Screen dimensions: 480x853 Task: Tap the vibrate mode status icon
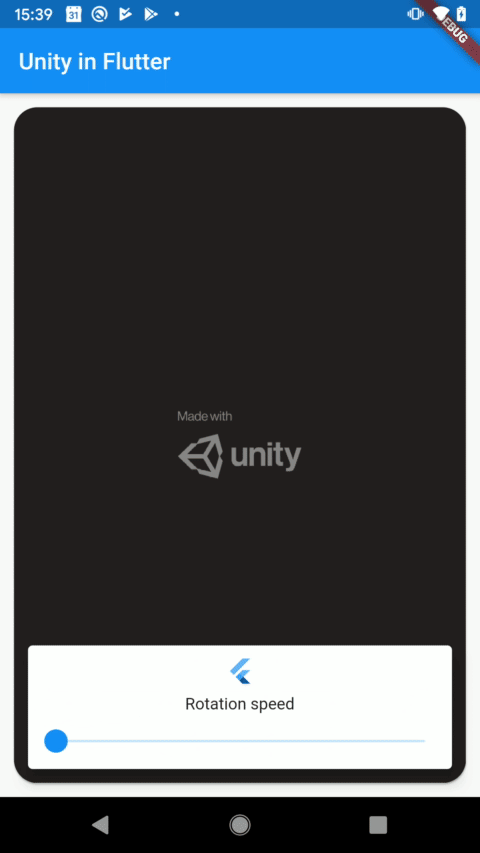415,14
